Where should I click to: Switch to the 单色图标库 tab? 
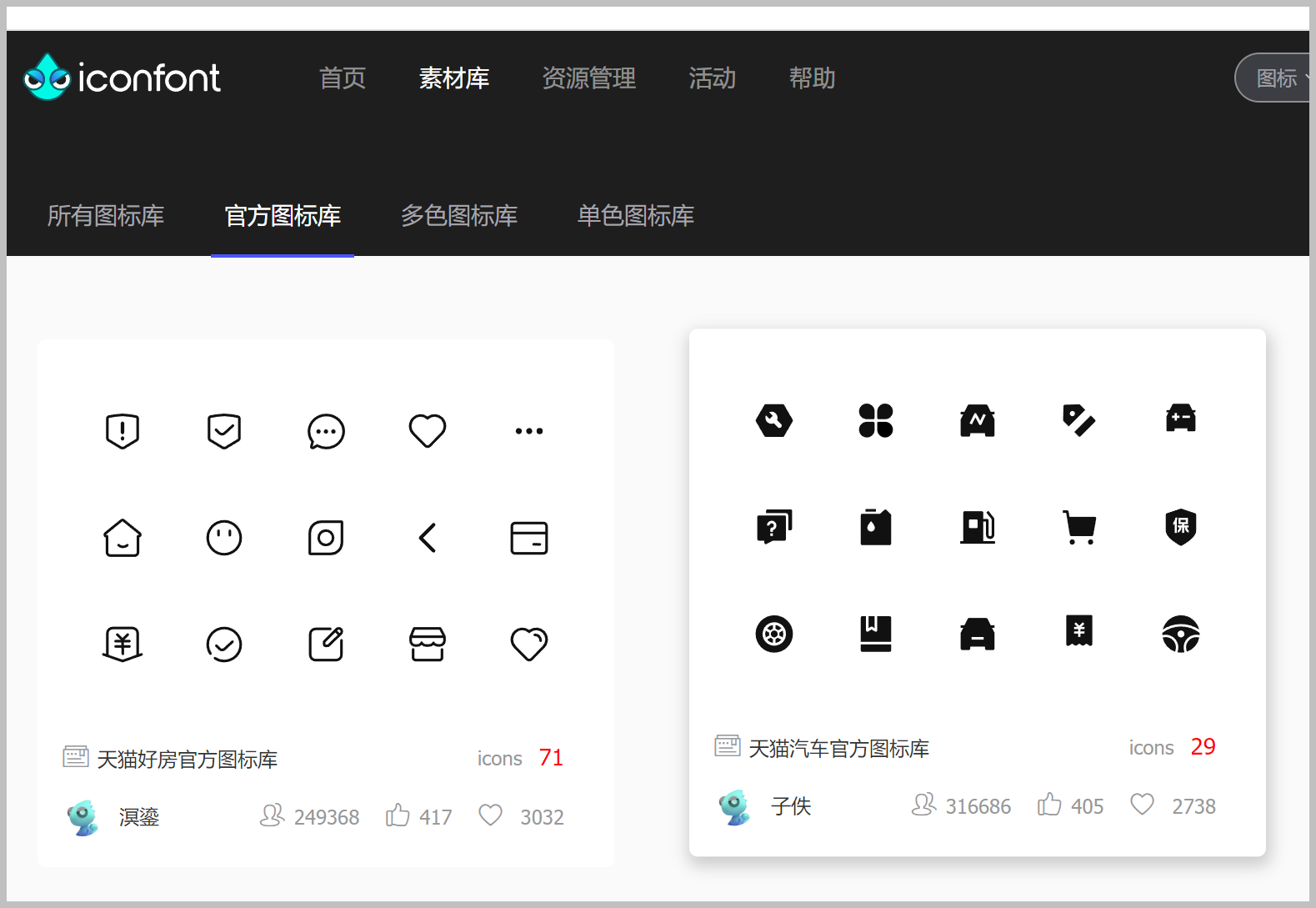tap(636, 216)
